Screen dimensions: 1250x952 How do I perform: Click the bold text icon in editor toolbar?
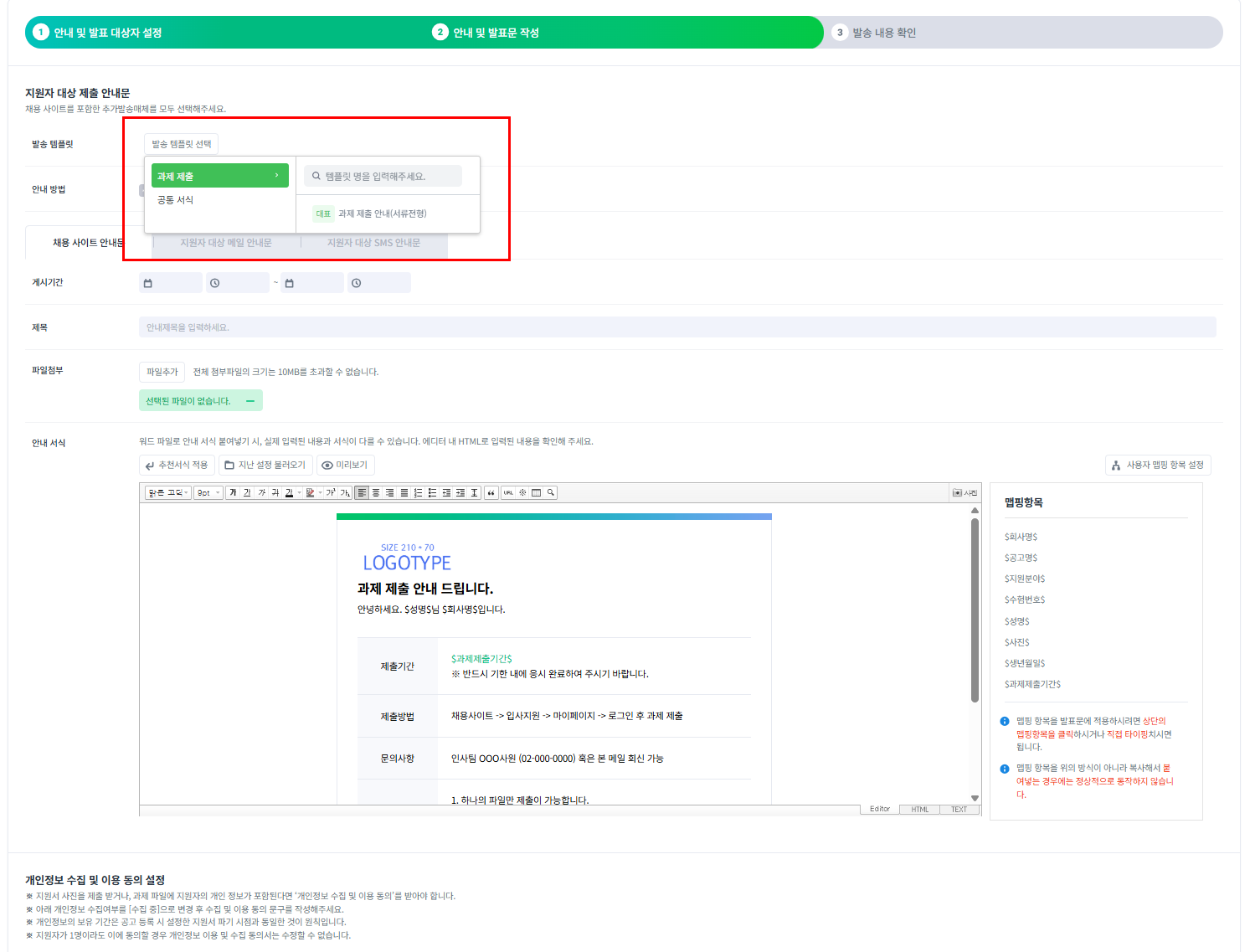pyautogui.click(x=233, y=493)
